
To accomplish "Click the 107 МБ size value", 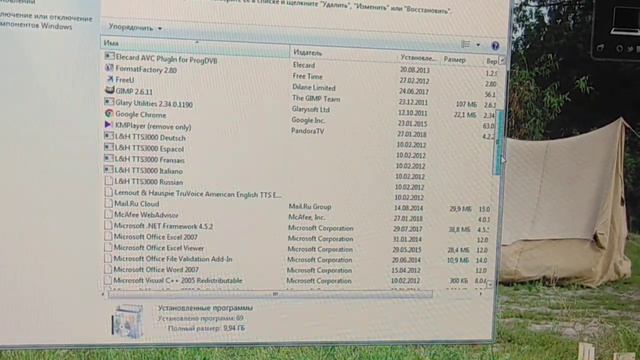I will pyautogui.click(x=466, y=104).
